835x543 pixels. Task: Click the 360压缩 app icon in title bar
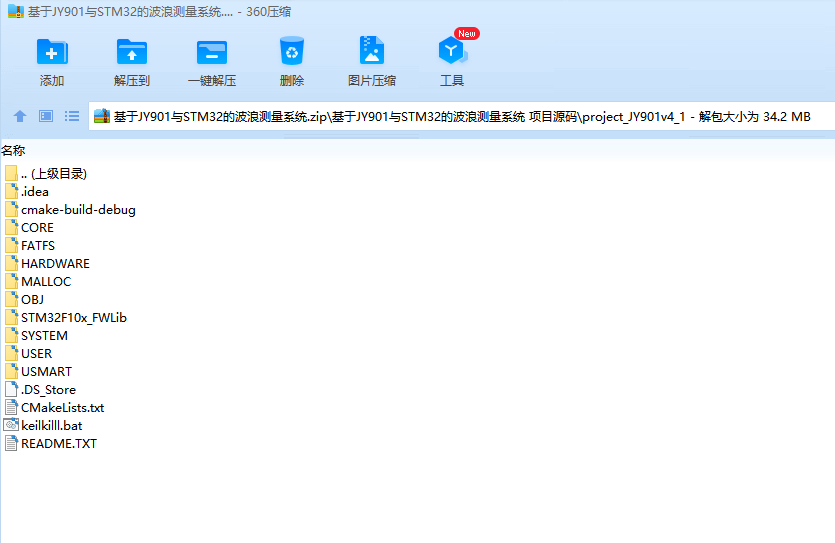click(x=15, y=11)
